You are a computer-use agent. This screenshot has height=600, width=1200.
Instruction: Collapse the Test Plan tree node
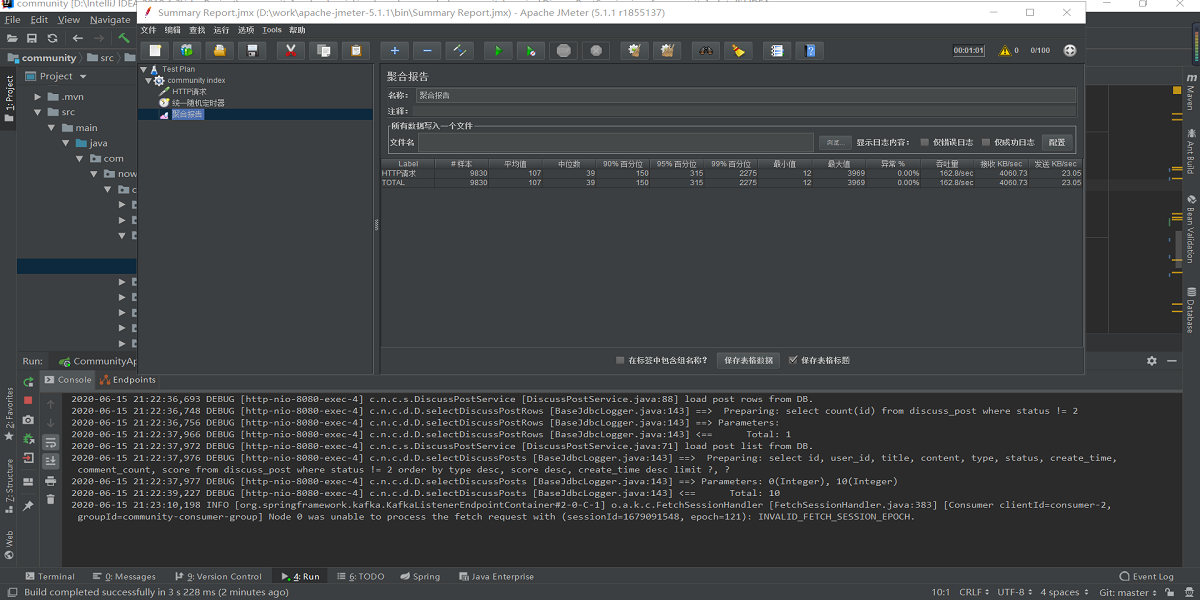[x=142, y=69]
